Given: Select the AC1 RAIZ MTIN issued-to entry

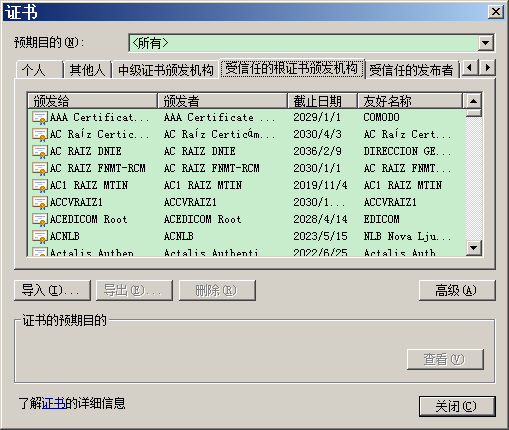Looking at the screenshot, I should pos(89,186).
